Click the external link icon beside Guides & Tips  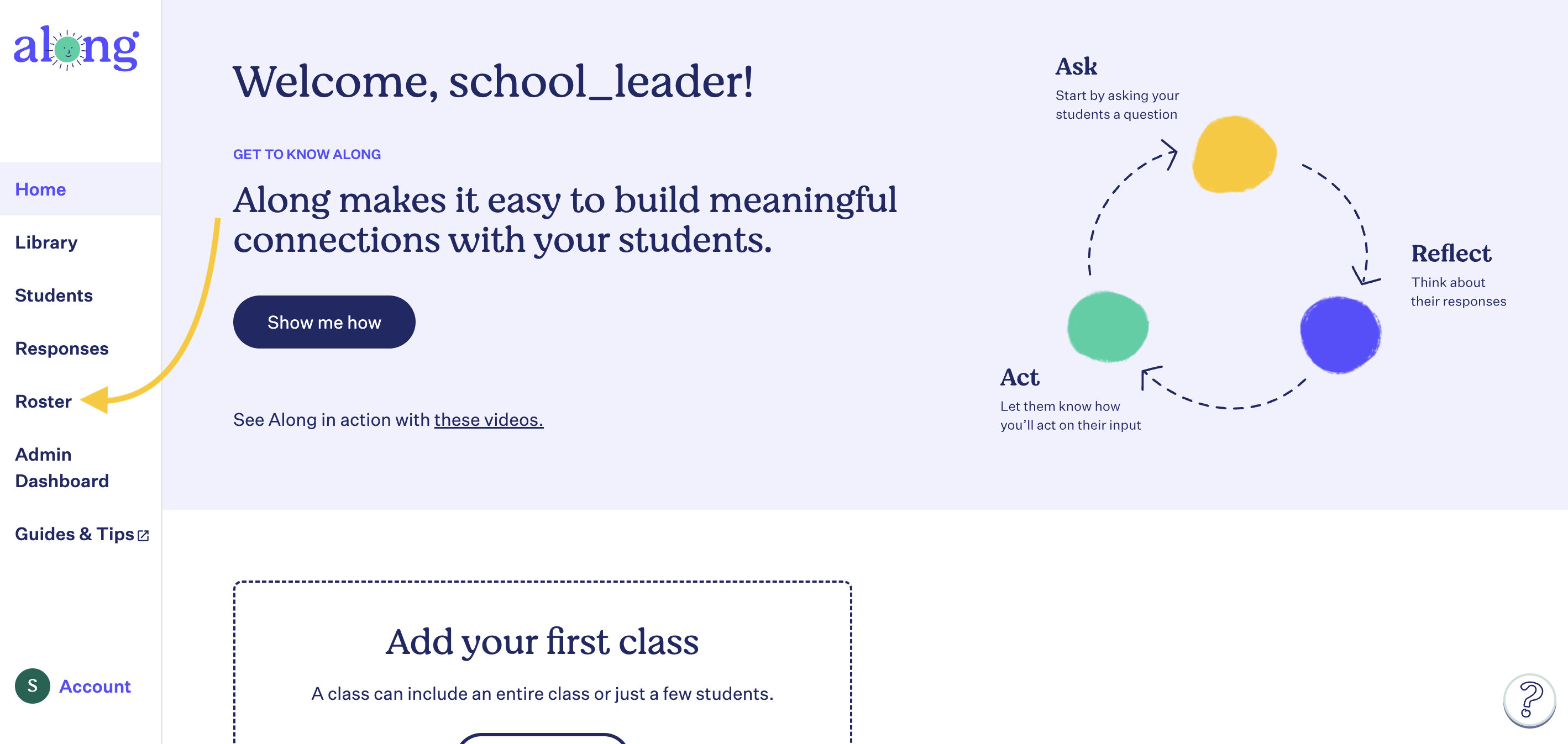144,535
